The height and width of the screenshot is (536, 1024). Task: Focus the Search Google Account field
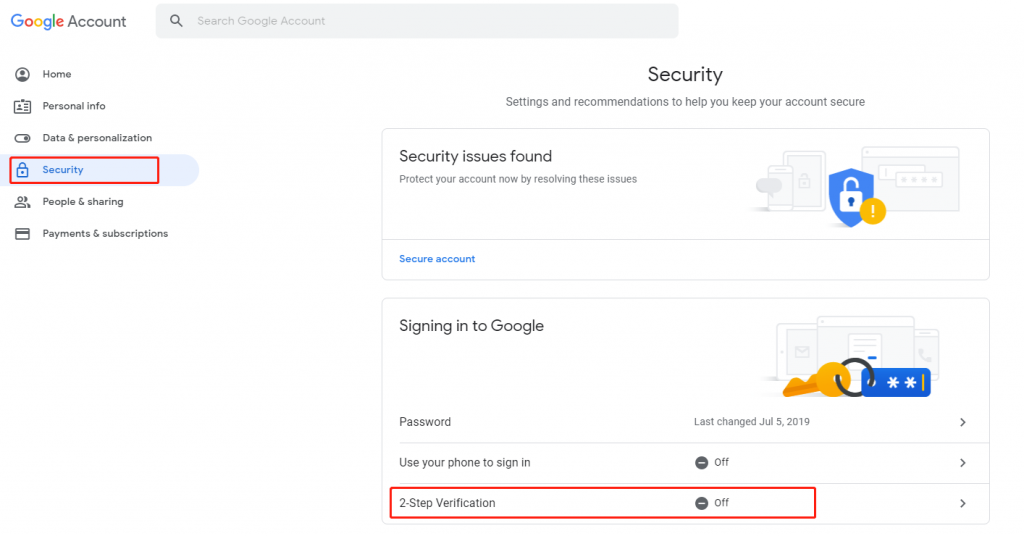pos(417,21)
